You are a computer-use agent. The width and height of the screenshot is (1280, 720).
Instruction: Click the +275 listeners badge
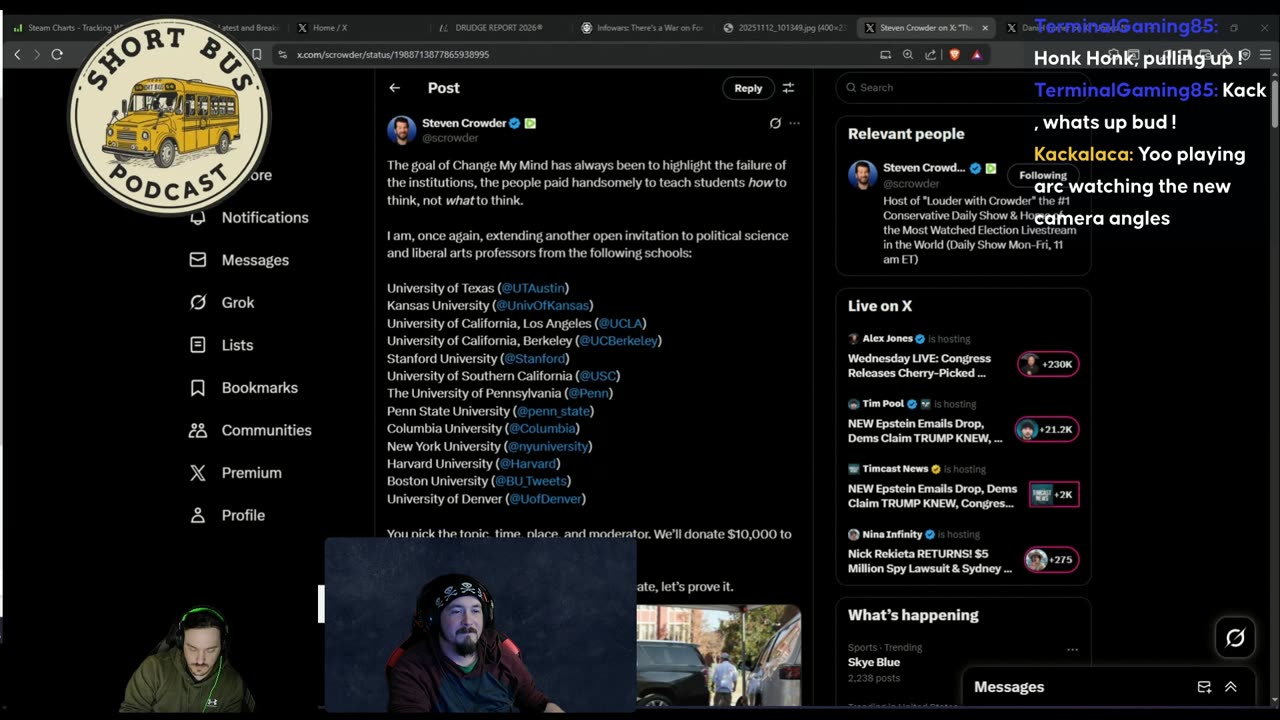coord(1051,559)
